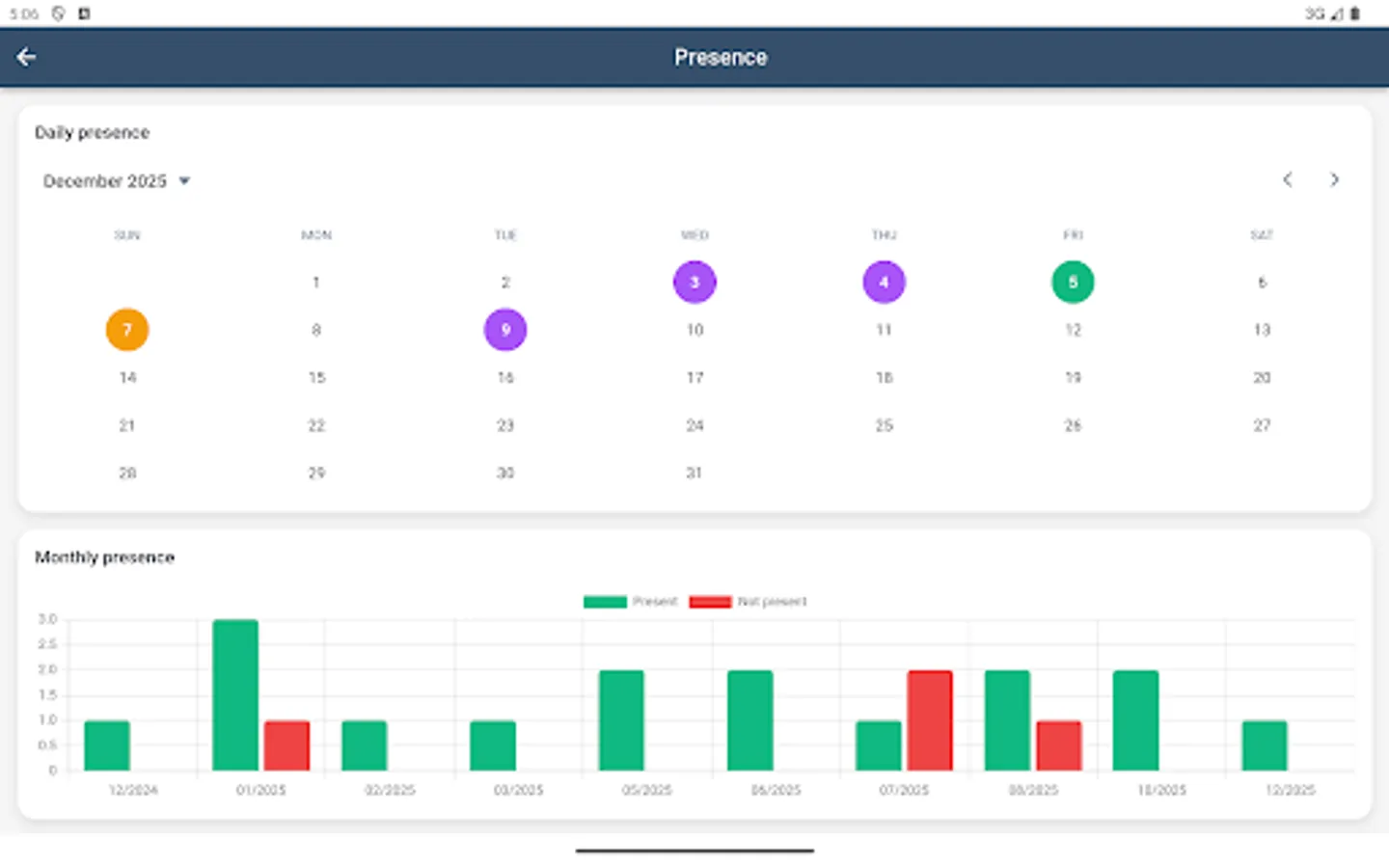Select the orange-circled day 7
This screenshot has height=868, width=1389.
(127, 330)
